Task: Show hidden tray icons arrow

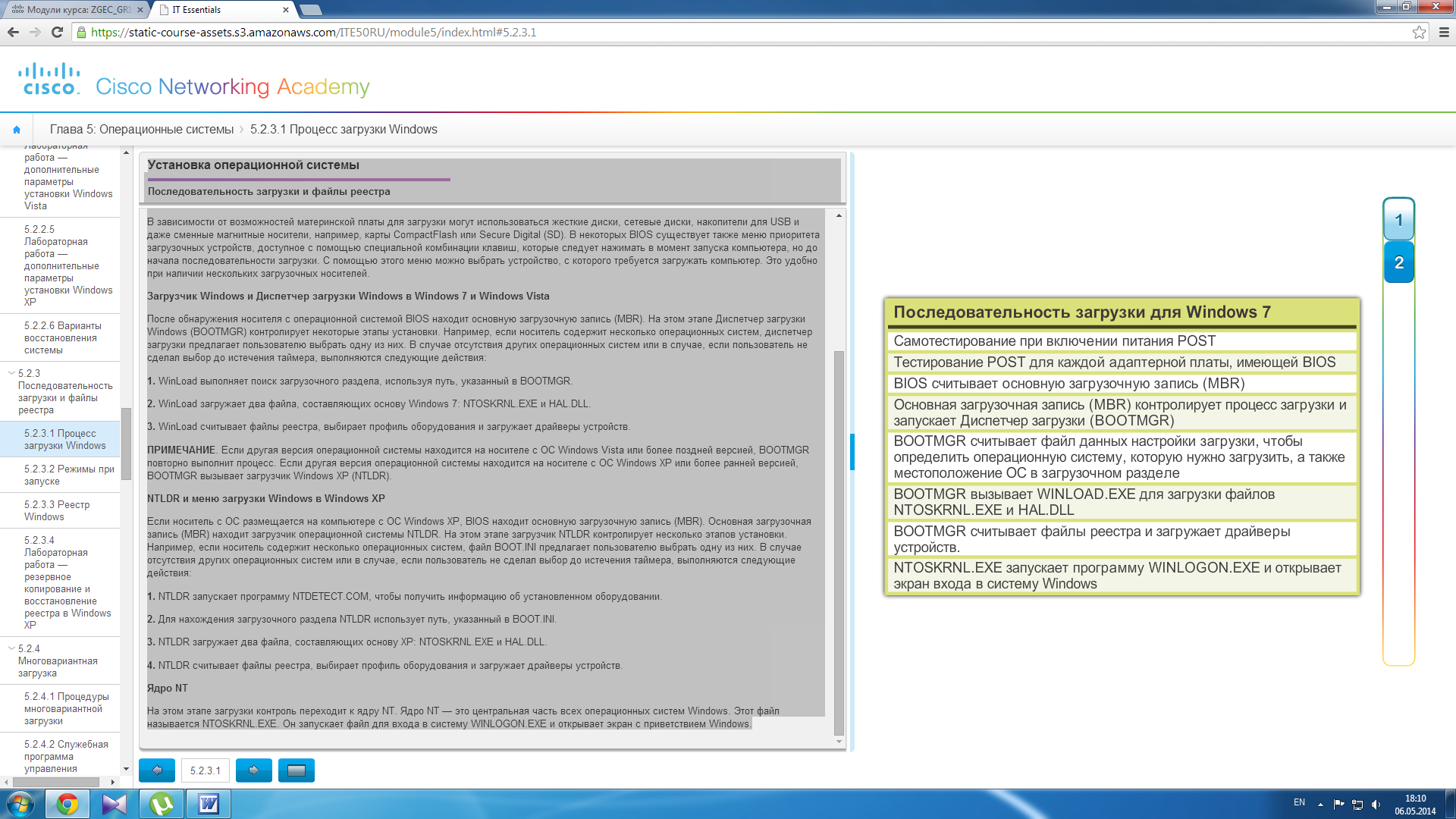Action: pyautogui.click(x=1320, y=805)
